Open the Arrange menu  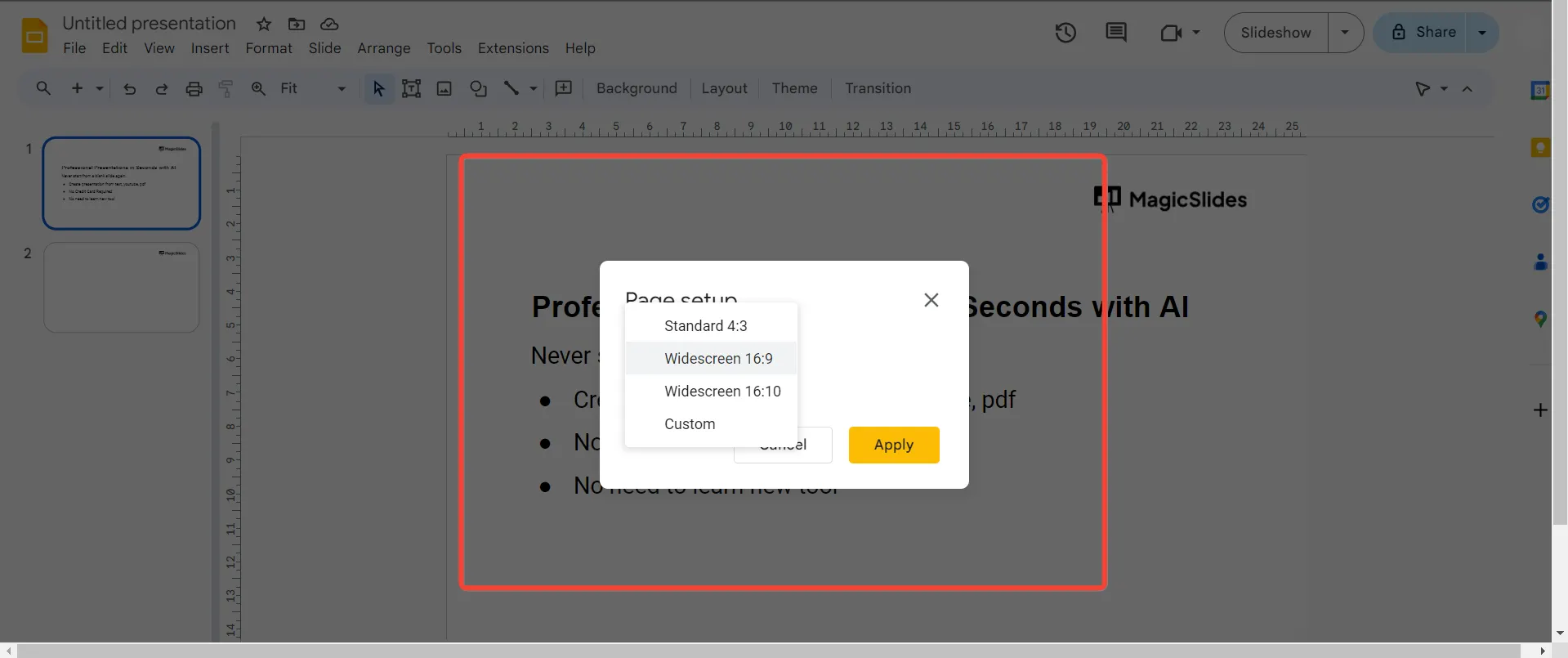[384, 48]
